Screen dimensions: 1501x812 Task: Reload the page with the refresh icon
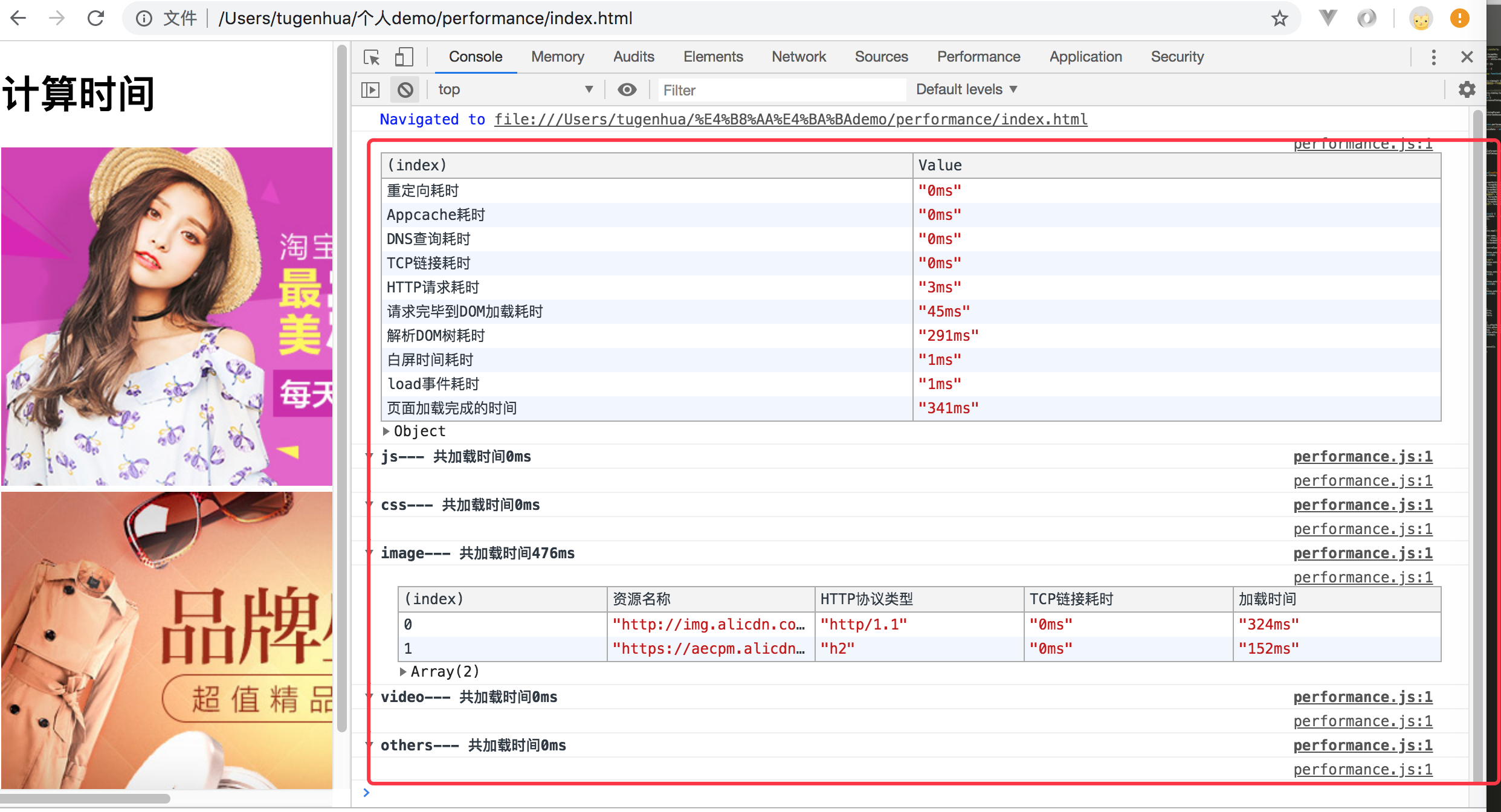95,19
